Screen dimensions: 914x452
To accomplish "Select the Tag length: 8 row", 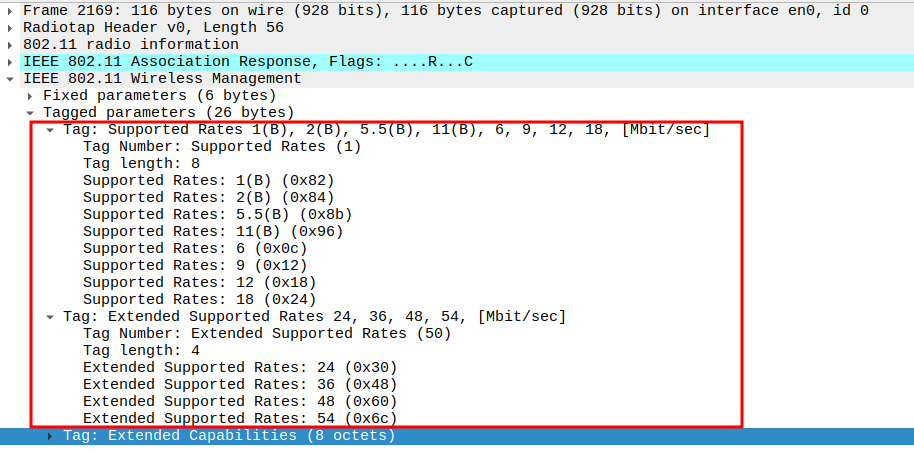I will (x=141, y=164).
